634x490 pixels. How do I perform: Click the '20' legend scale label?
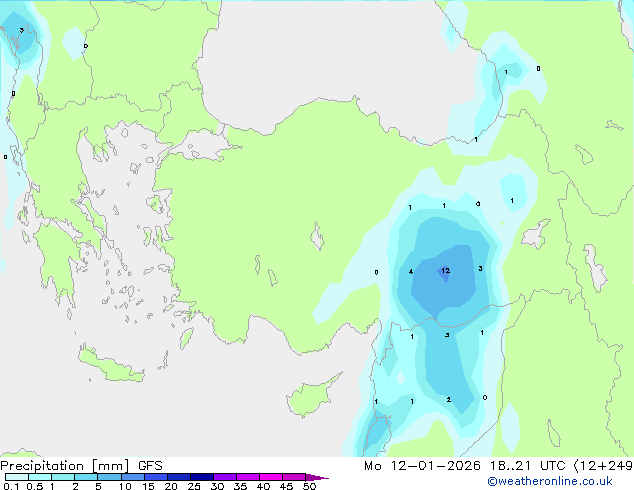(171, 486)
